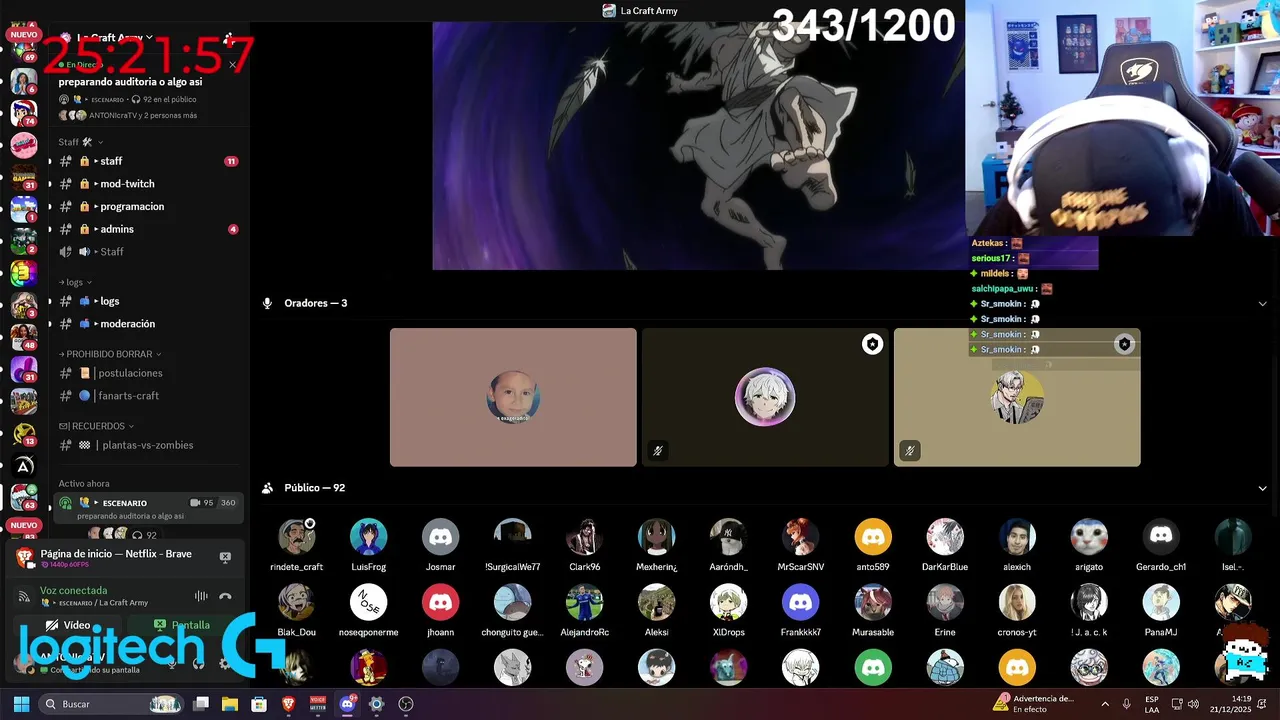This screenshot has width=1280, height=720.
Task: Open the fanarts-craft channel
Action: click(x=148, y=396)
